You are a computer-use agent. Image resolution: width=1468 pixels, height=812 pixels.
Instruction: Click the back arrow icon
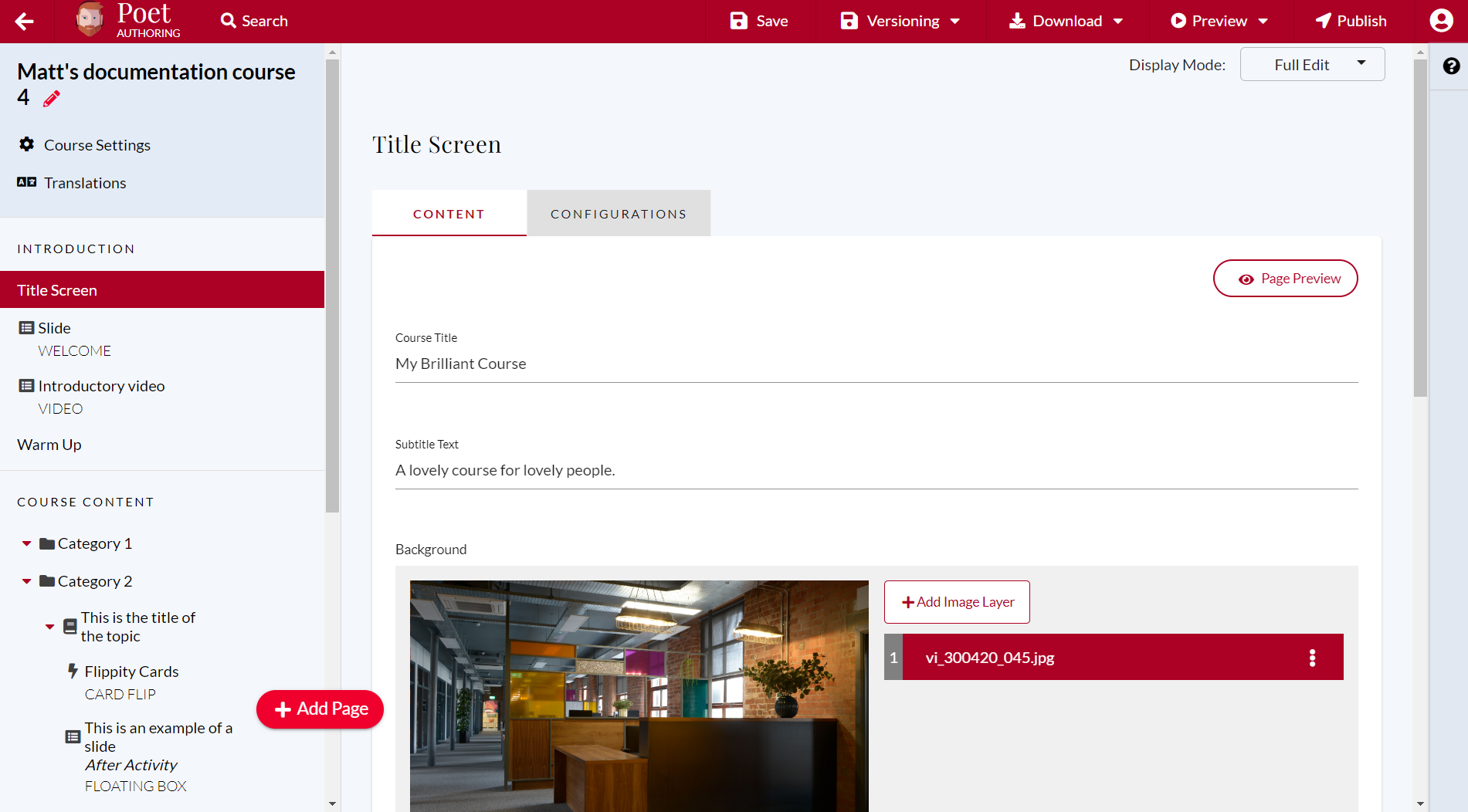(x=25, y=22)
